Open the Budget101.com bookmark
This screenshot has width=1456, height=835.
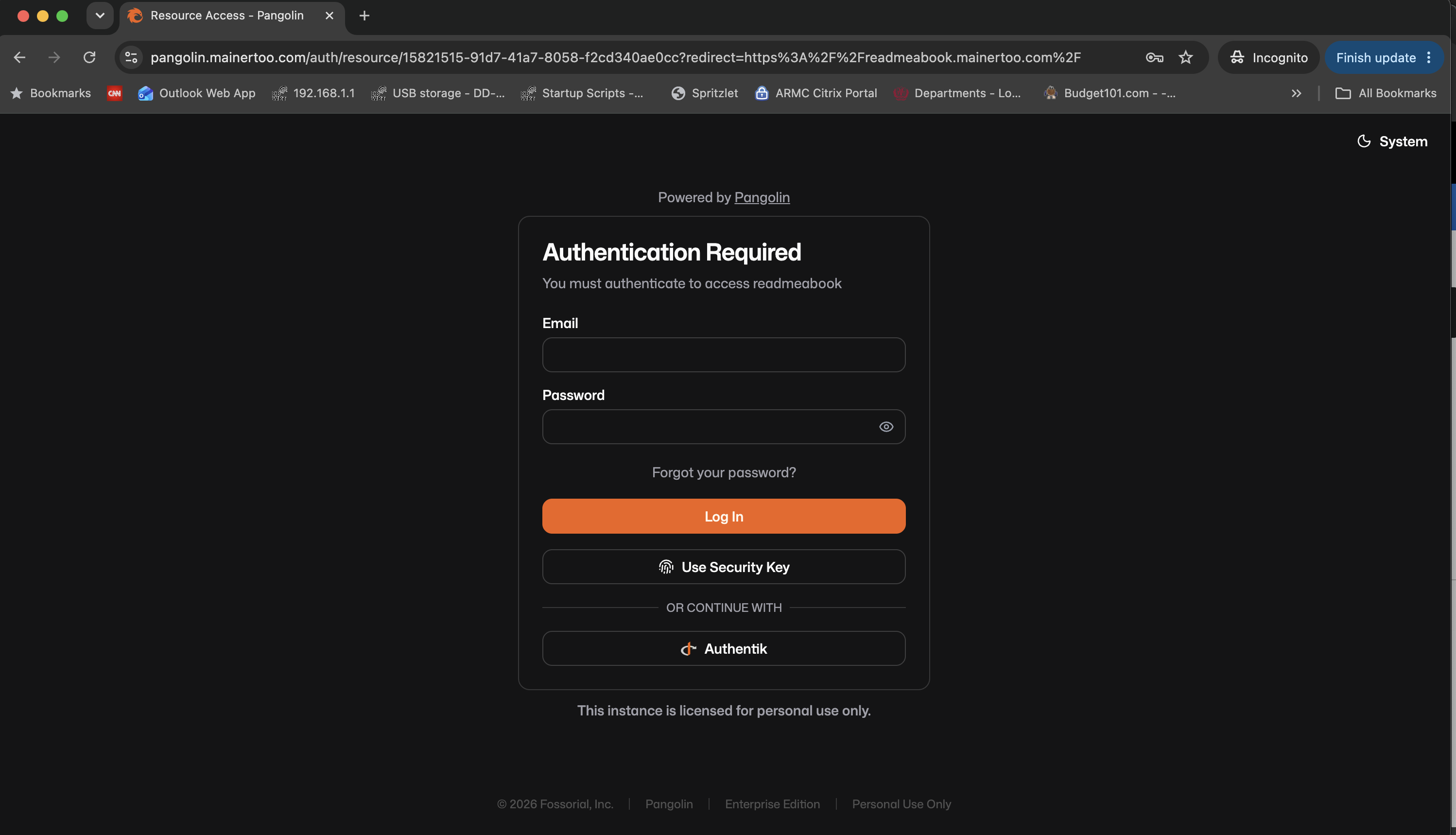pyautogui.click(x=1109, y=93)
